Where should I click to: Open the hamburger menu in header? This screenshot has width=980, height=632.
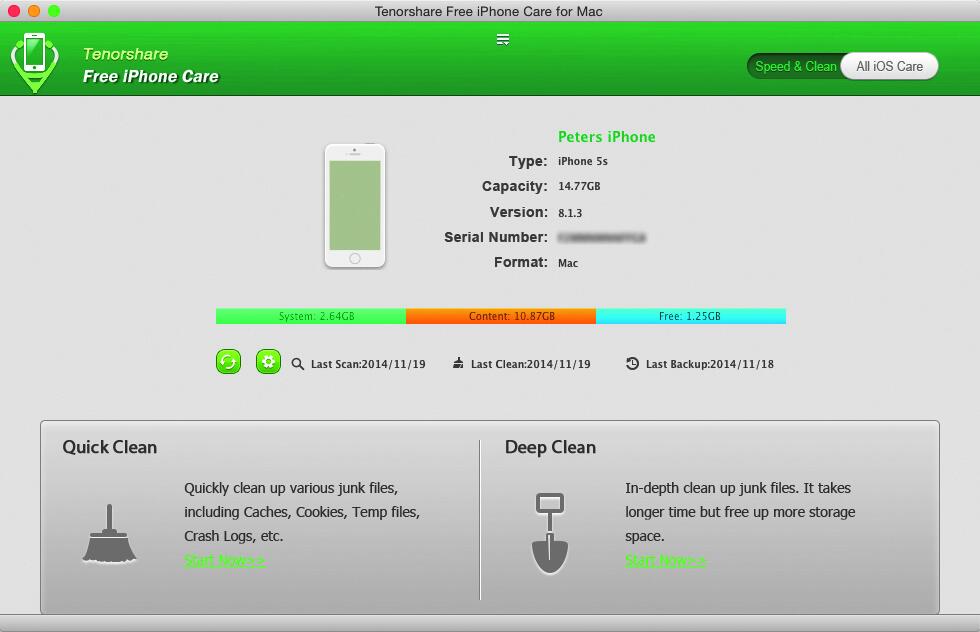502,39
